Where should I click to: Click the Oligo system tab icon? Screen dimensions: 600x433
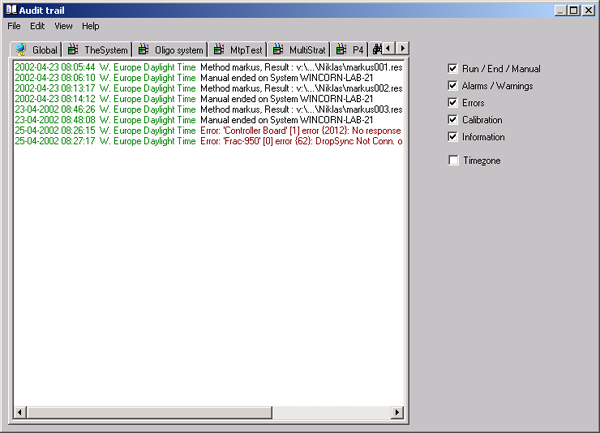[144, 49]
